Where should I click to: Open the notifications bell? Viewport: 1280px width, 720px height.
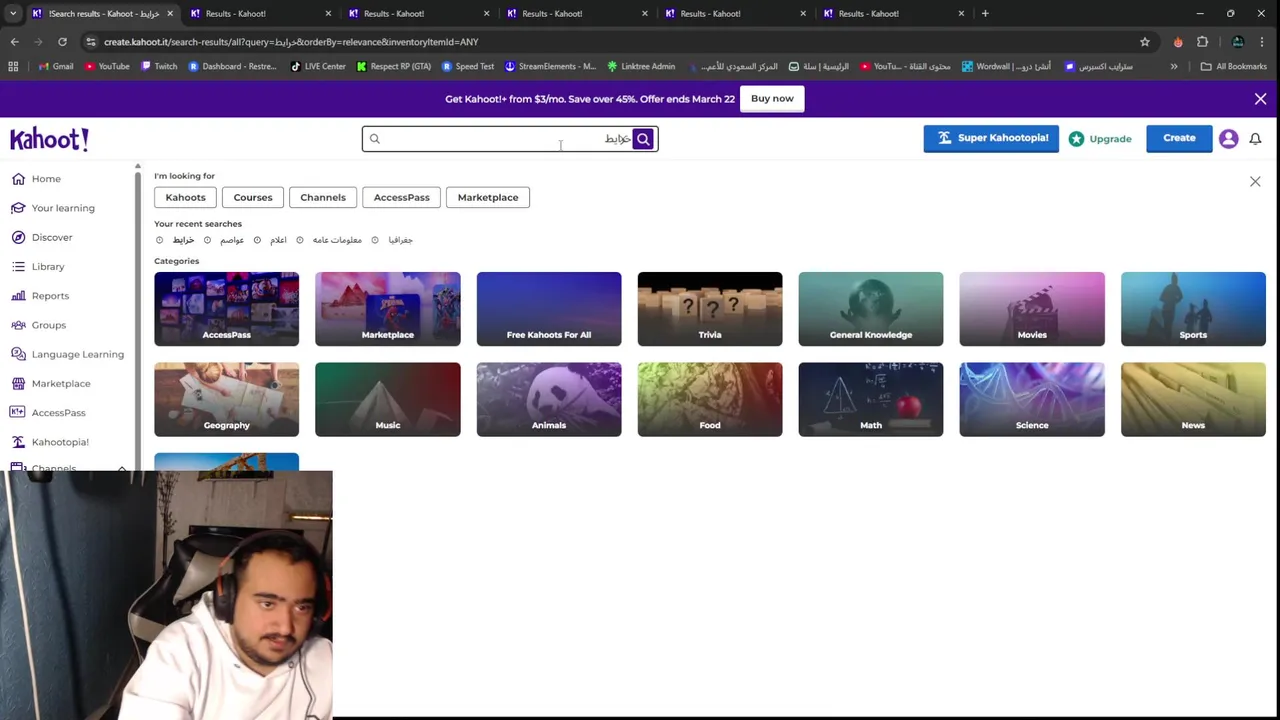coord(1255,139)
